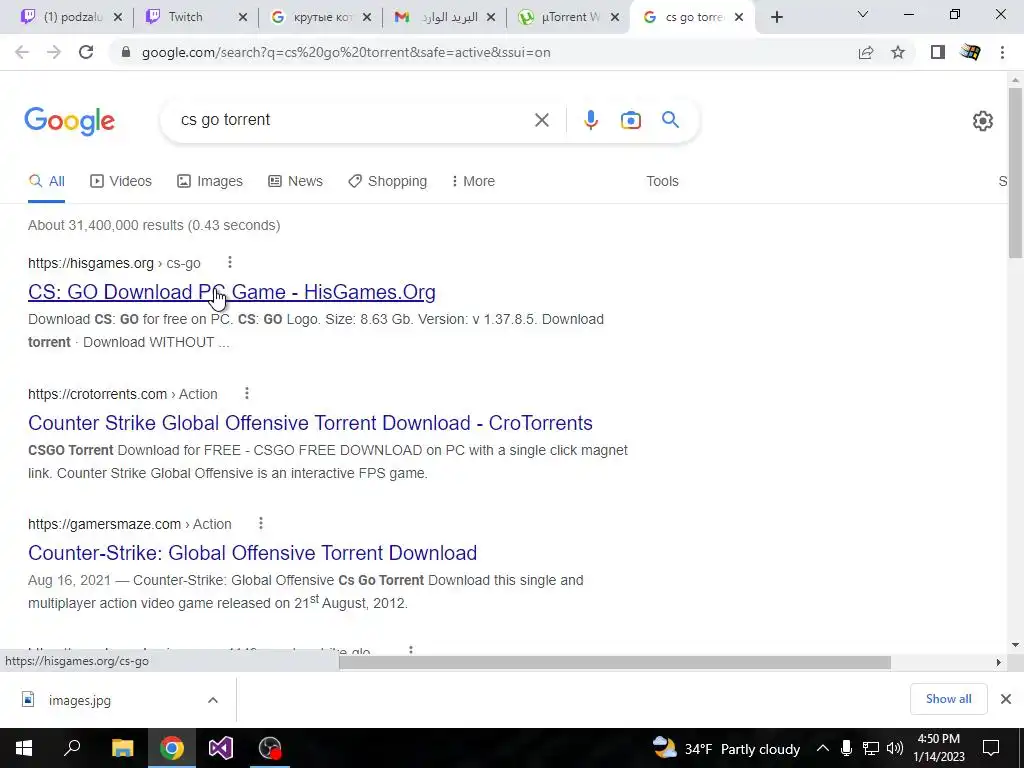Switch to the podzalu Twitch tab
The image size is (1024, 768).
(64, 17)
